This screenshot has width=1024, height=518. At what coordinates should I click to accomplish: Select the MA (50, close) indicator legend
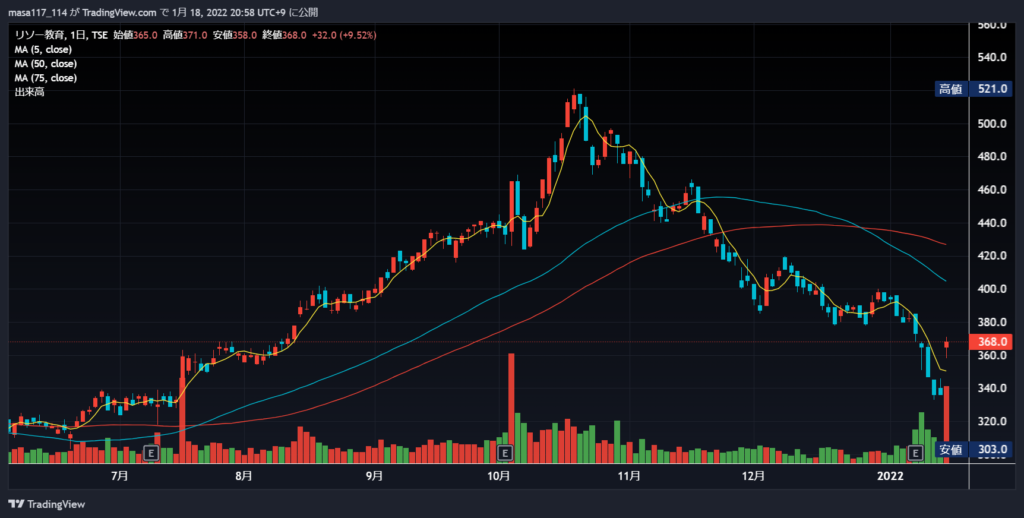(x=46, y=64)
